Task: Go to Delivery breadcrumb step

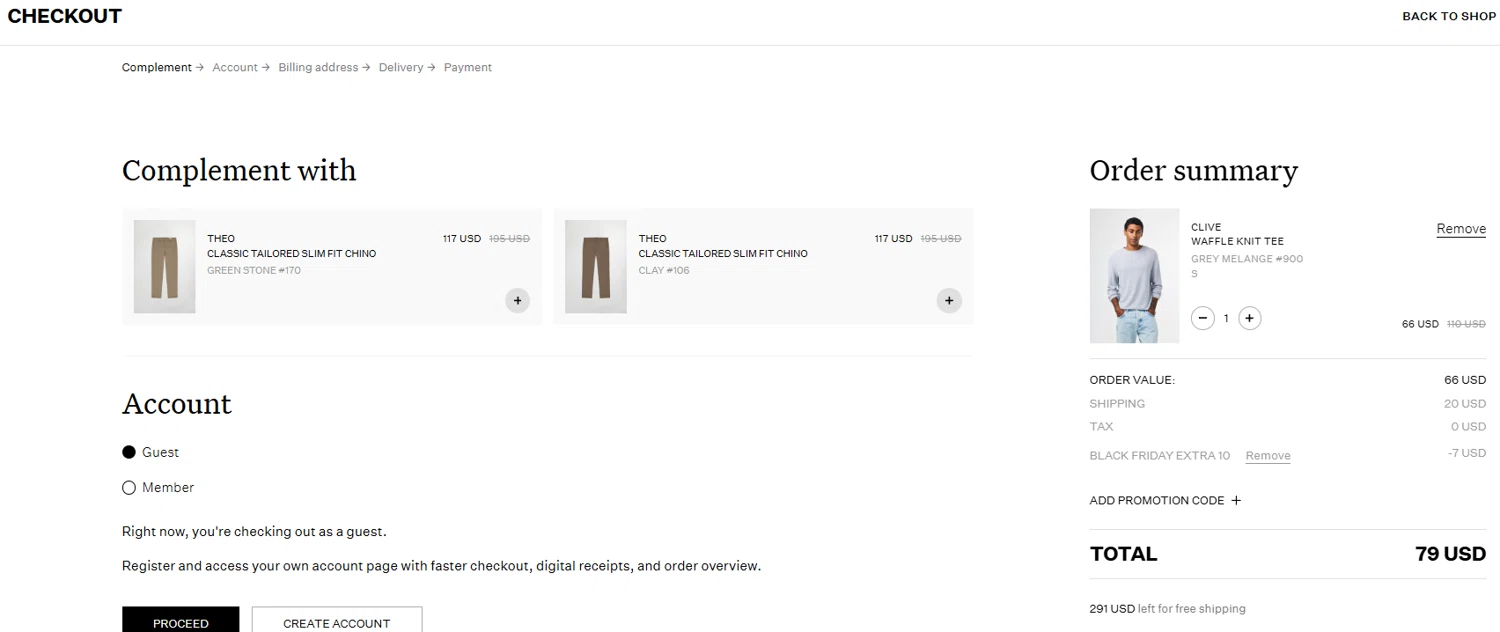Action: coord(401,67)
